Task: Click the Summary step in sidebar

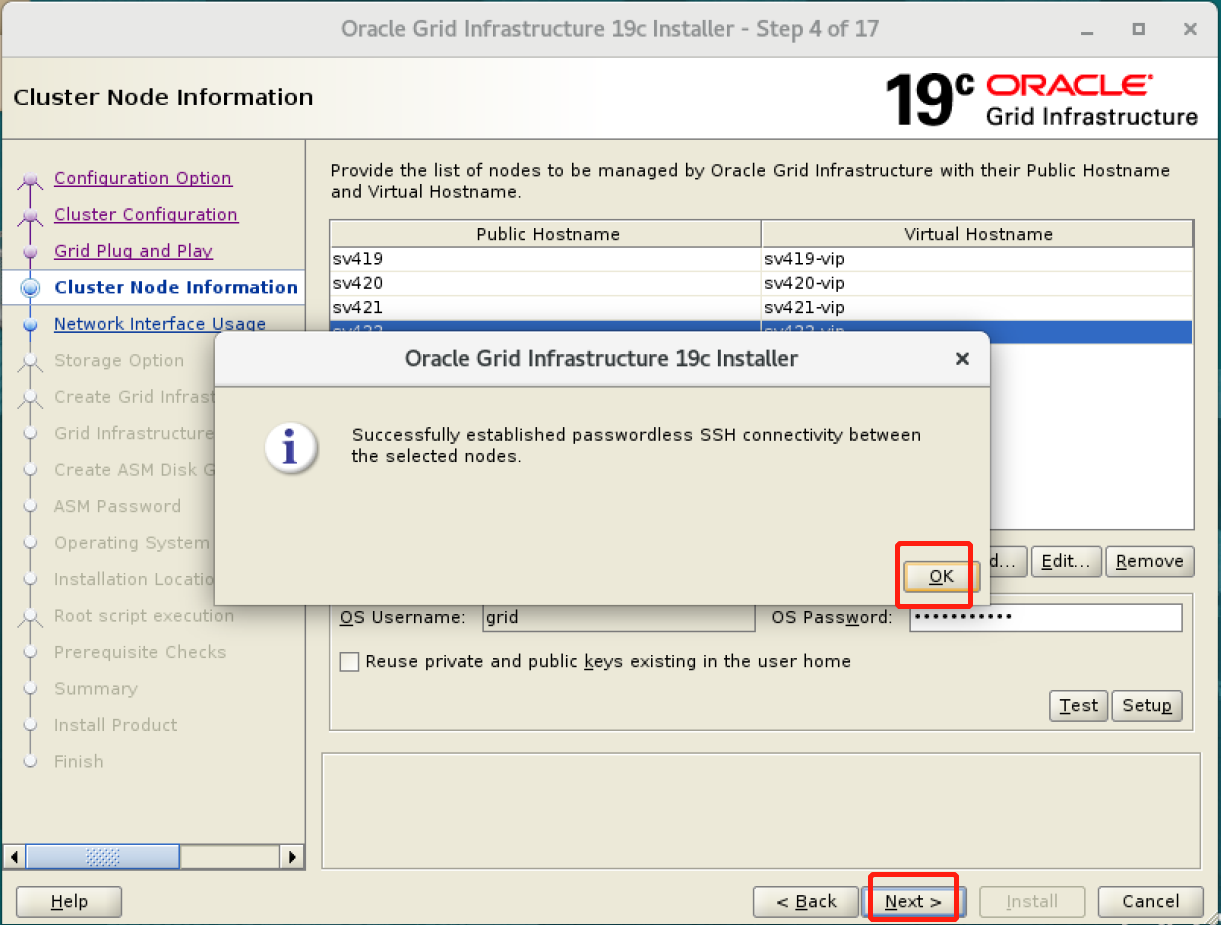Action: 96,689
